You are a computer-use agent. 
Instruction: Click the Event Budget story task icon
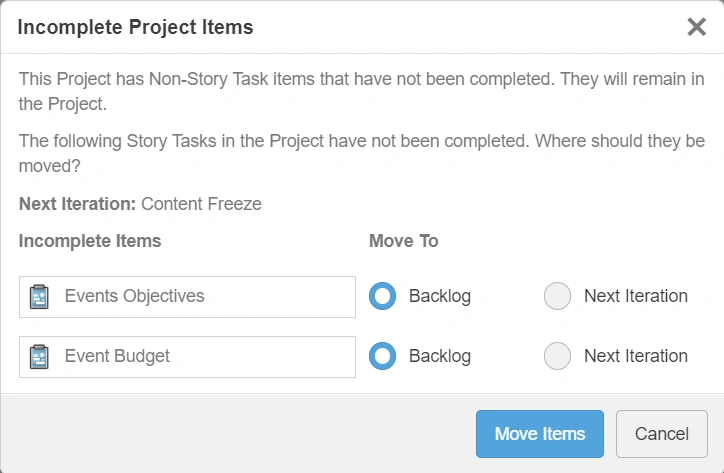coord(40,357)
